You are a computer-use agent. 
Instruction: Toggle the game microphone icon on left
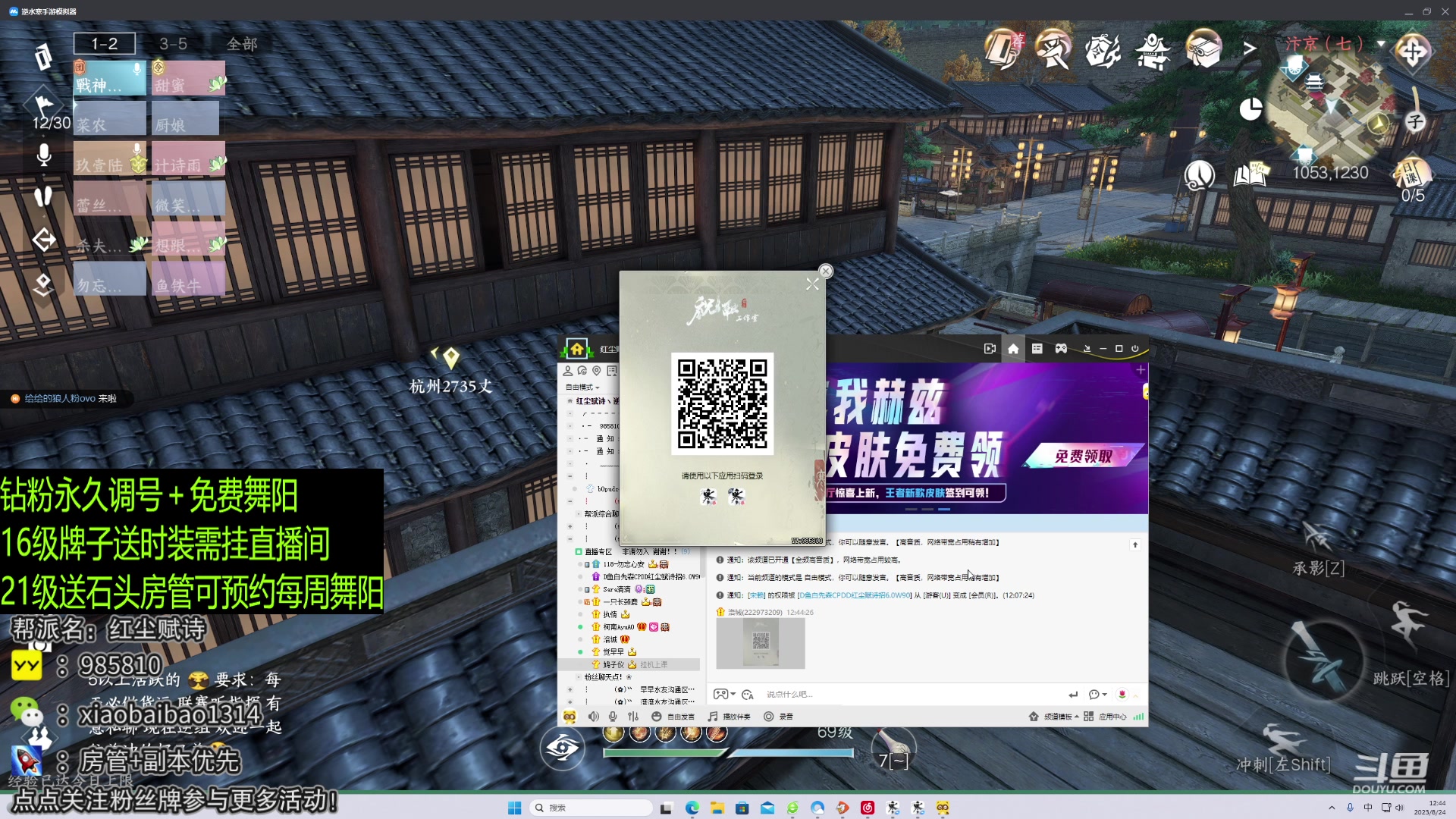click(x=44, y=155)
